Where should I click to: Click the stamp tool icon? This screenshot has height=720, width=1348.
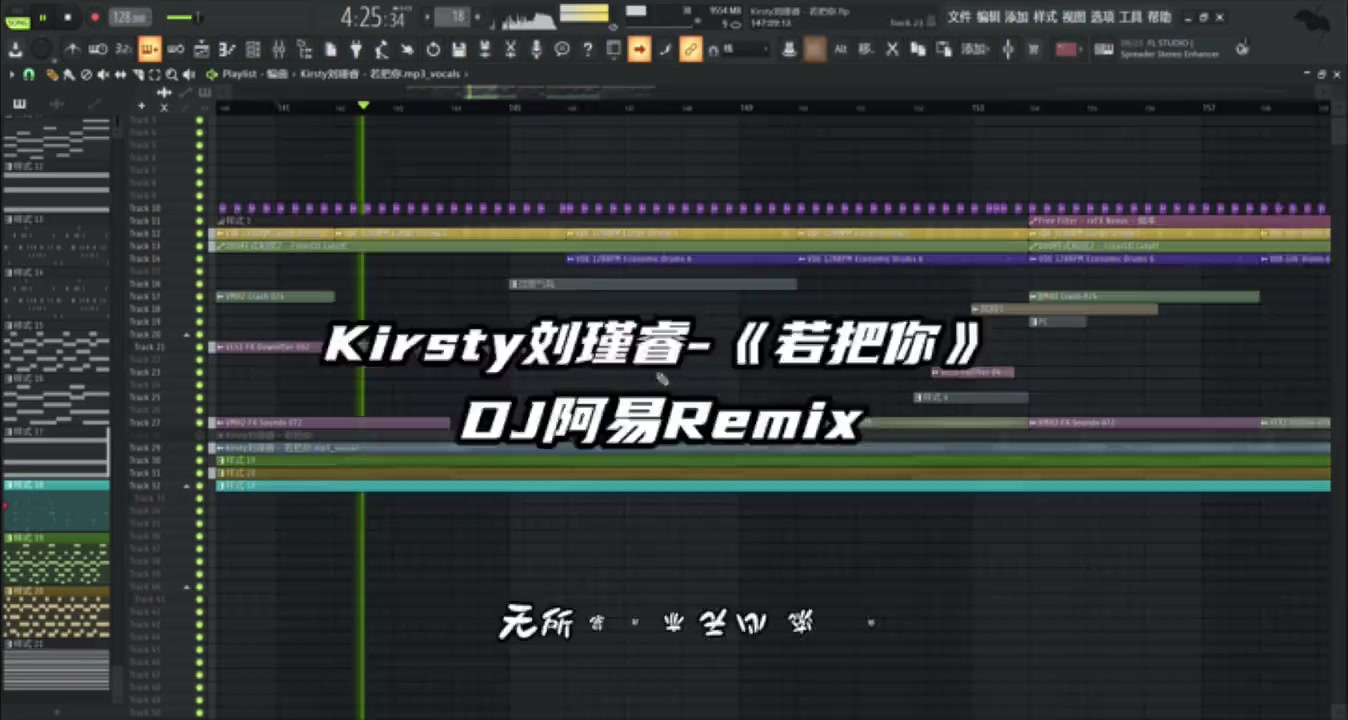tap(789, 49)
